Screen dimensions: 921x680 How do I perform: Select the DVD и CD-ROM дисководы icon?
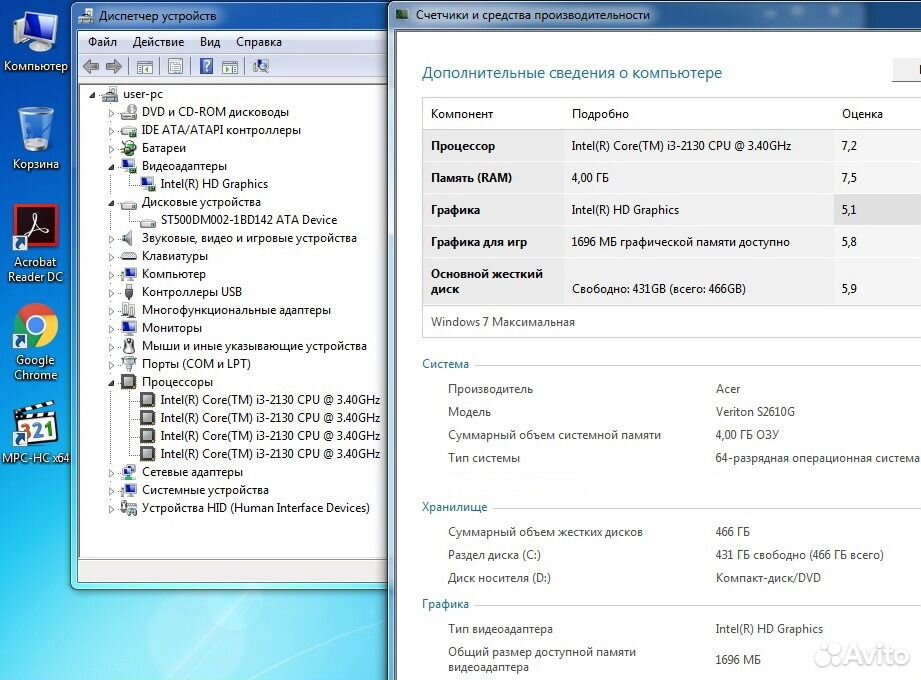129,112
